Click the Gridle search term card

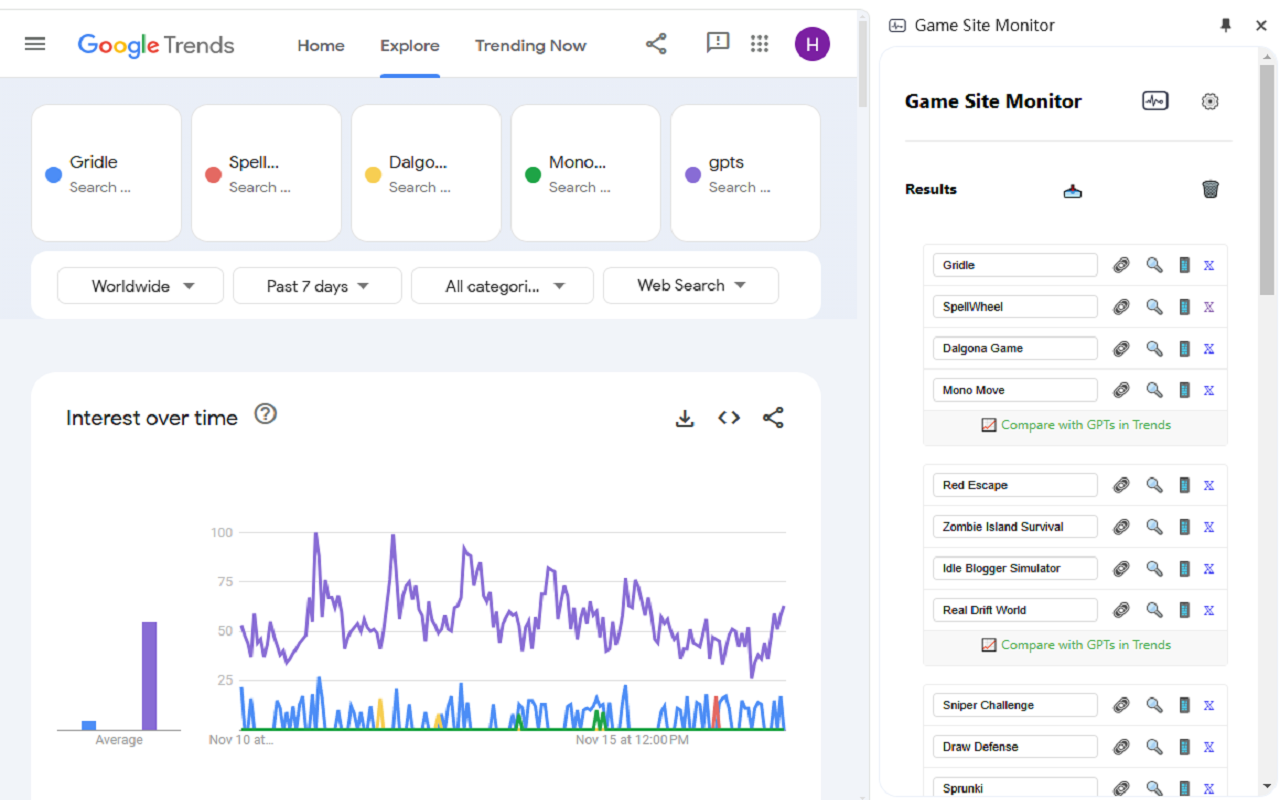click(x=106, y=173)
